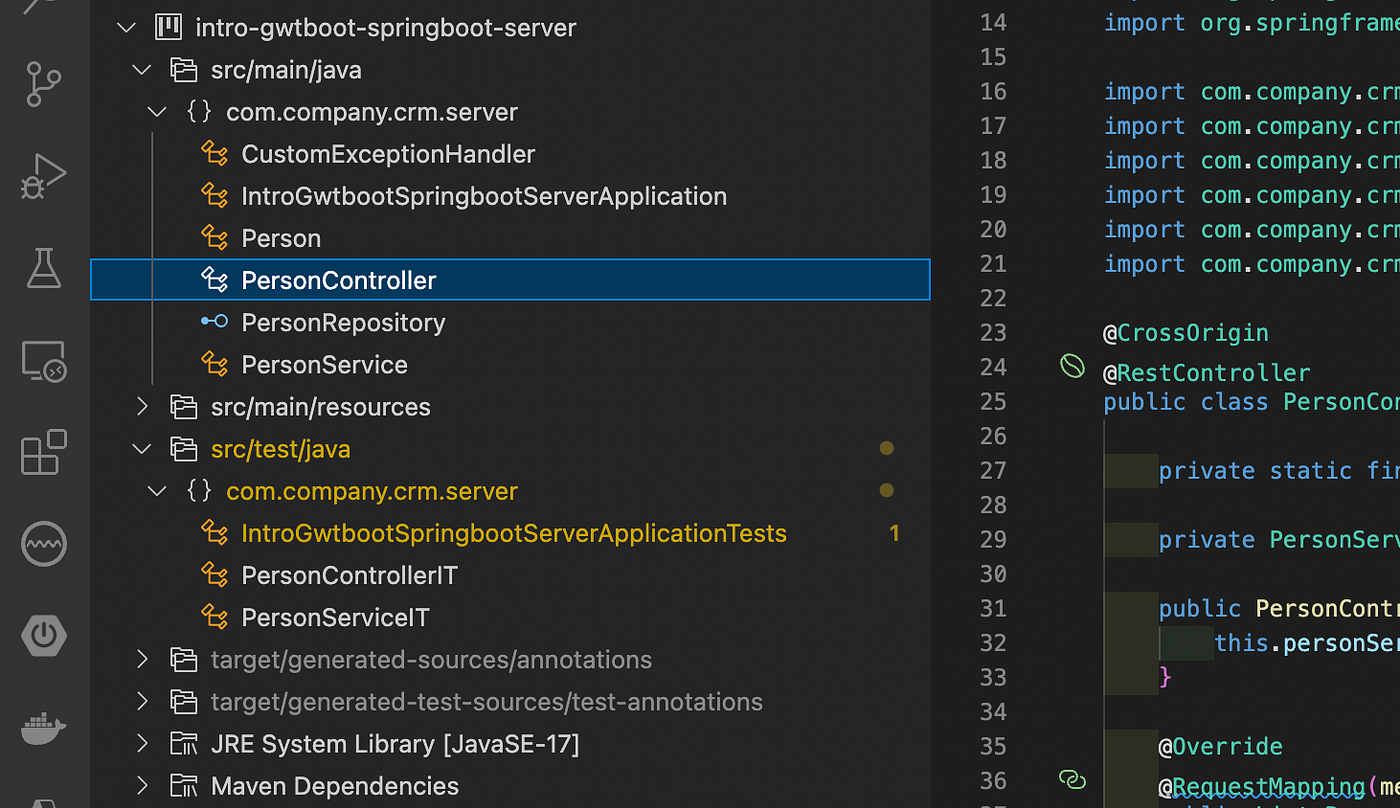The width and height of the screenshot is (1400, 808).
Task: Click the green bean icon beside @RestController
Action: pyautogui.click(x=1072, y=367)
